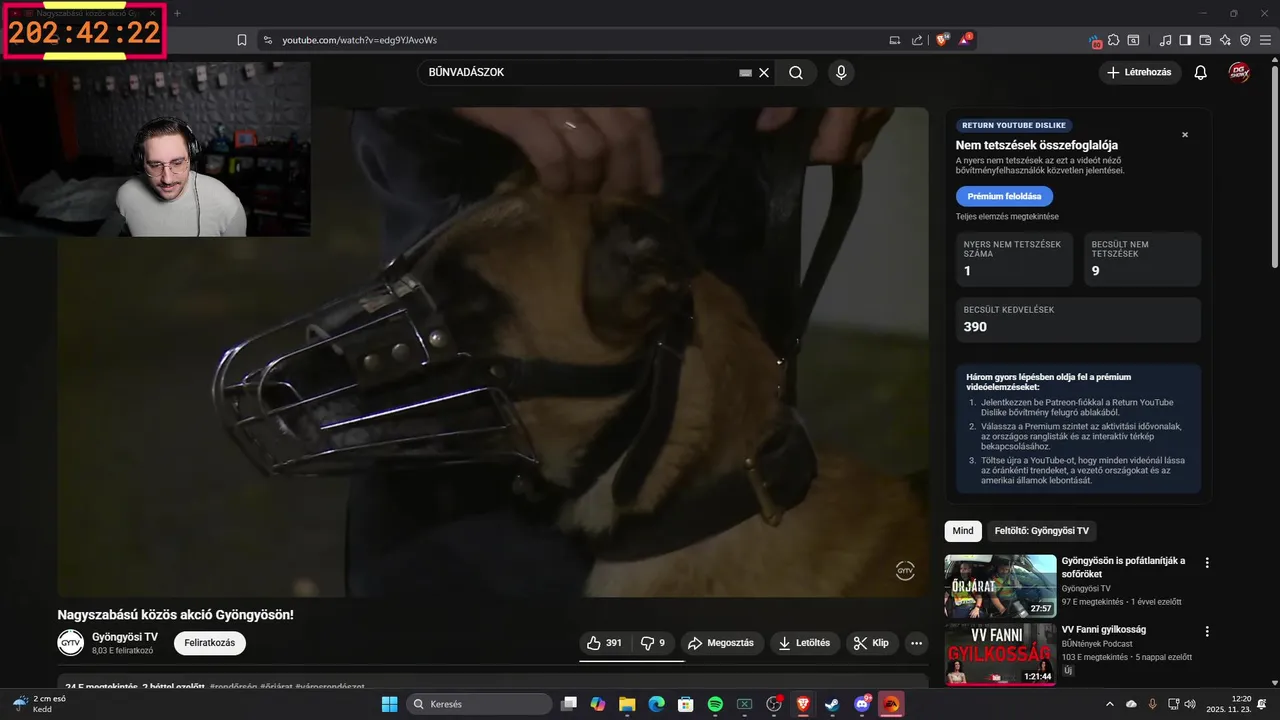
Task: Open Gyöngyösi TV channel name link
Action: click(x=125, y=637)
